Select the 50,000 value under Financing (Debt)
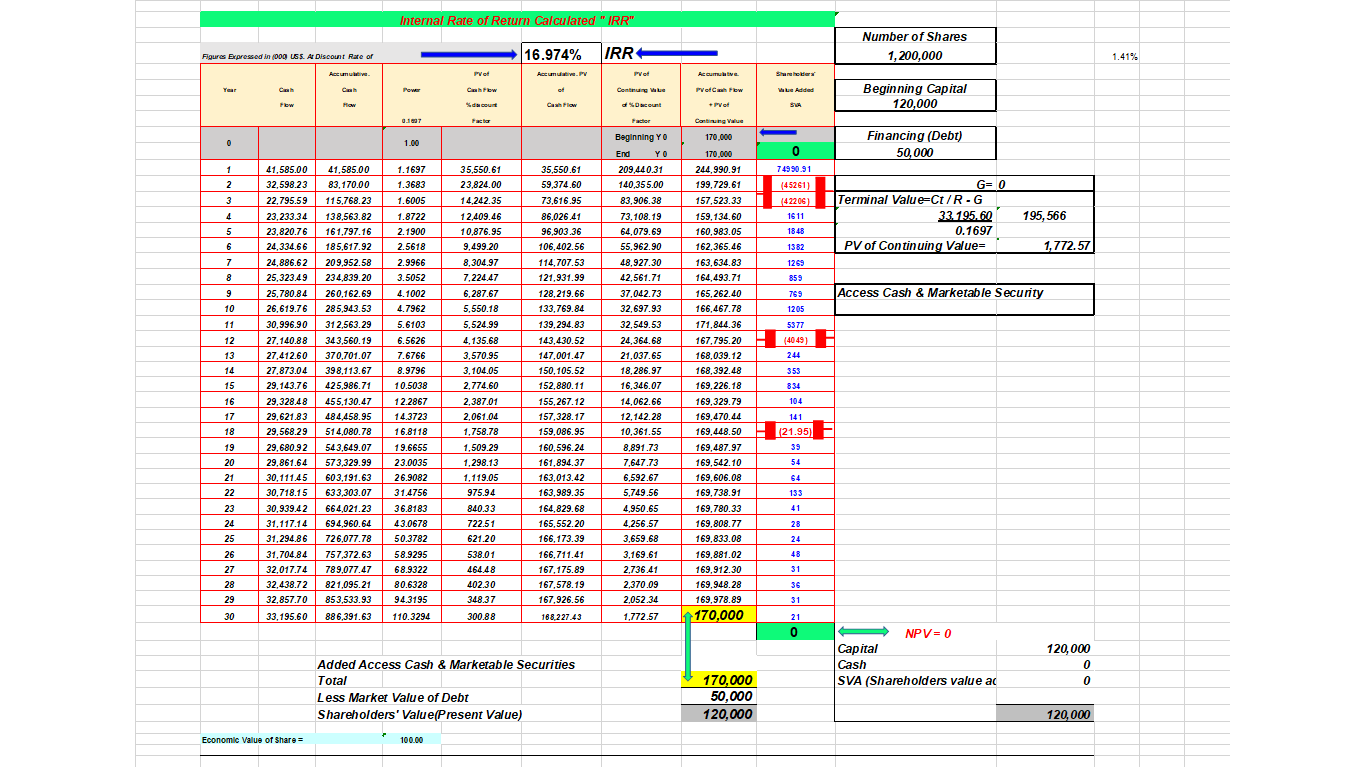The width and height of the screenshot is (1366, 768). pyautogui.click(x=915, y=152)
